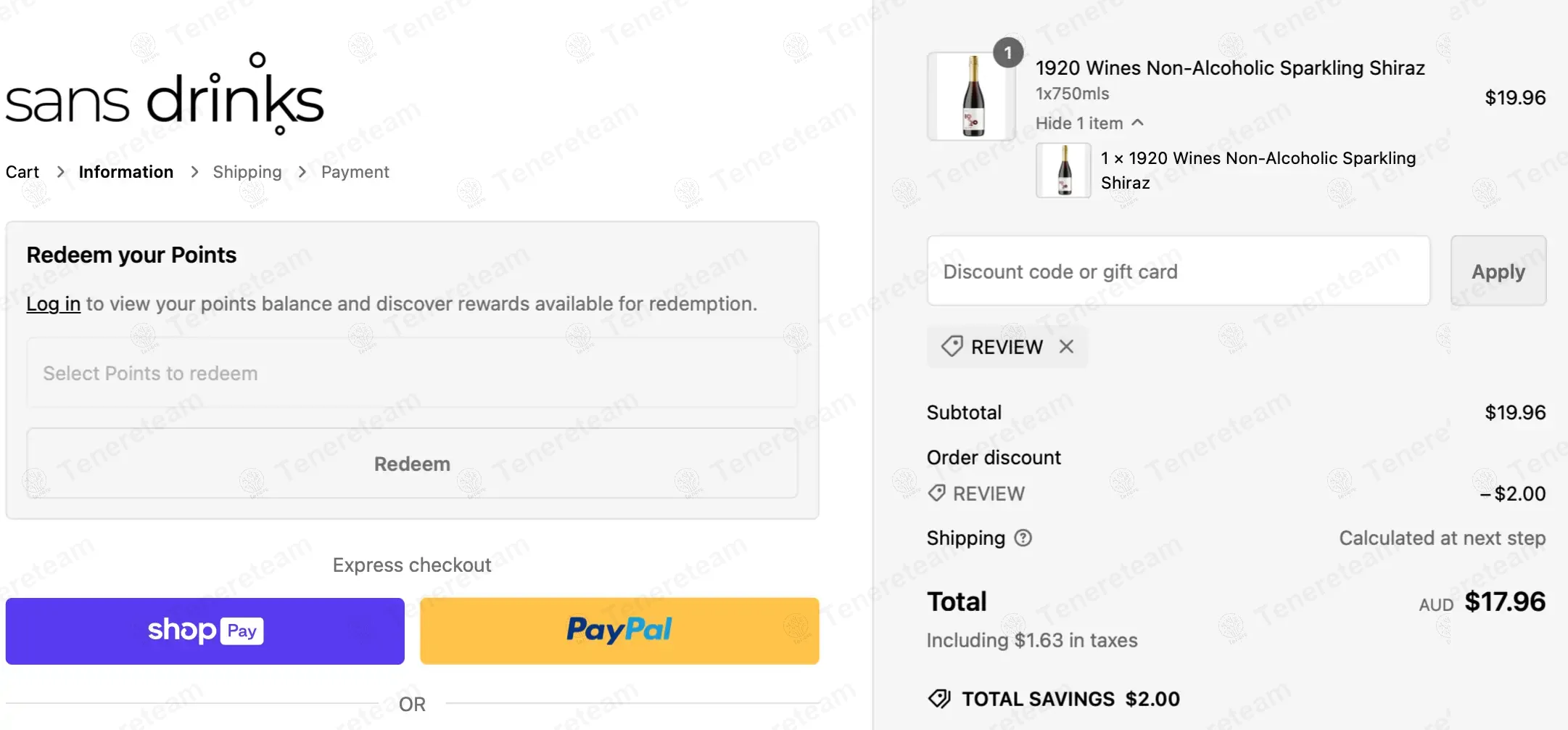Open Select Points to redeem dropdown
1568x730 pixels.
412,373
